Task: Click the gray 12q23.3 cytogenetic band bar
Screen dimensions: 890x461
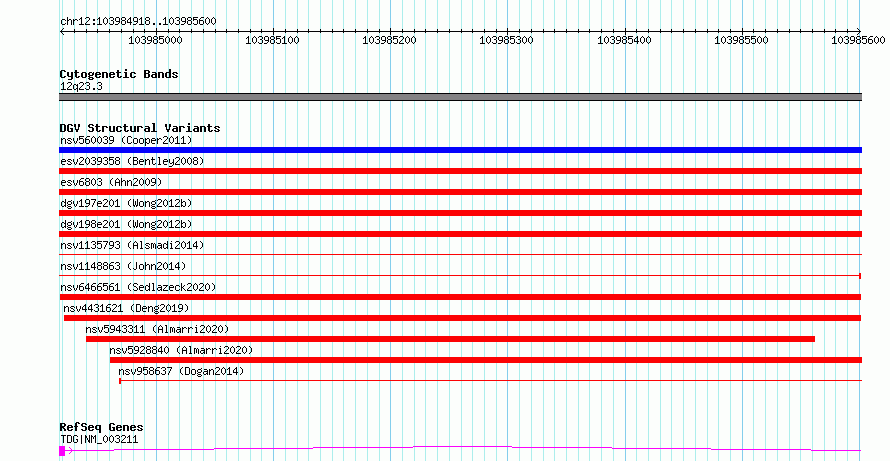Action: (460, 97)
